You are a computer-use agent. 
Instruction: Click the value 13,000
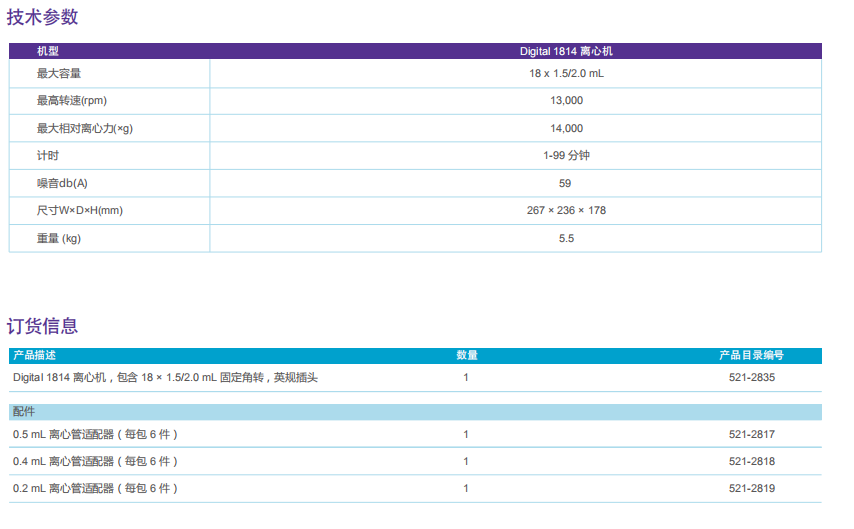click(x=566, y=100)
